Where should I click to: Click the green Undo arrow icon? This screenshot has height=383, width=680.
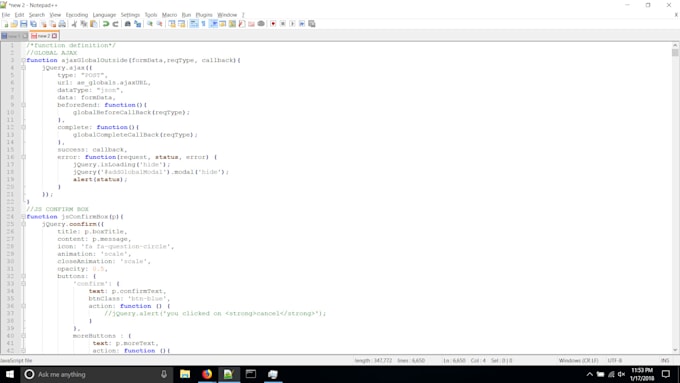(x=105, y=24)
